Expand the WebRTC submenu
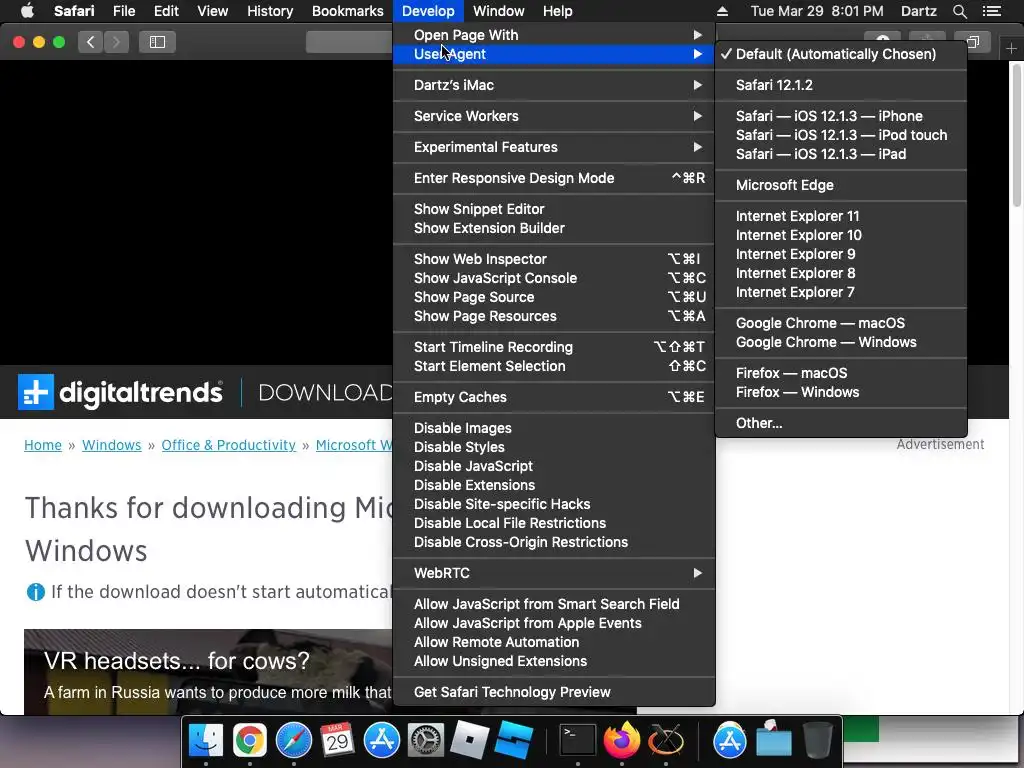Viewport: 1024px width, 768px height. pyautogui.click(x=554, y=573)
